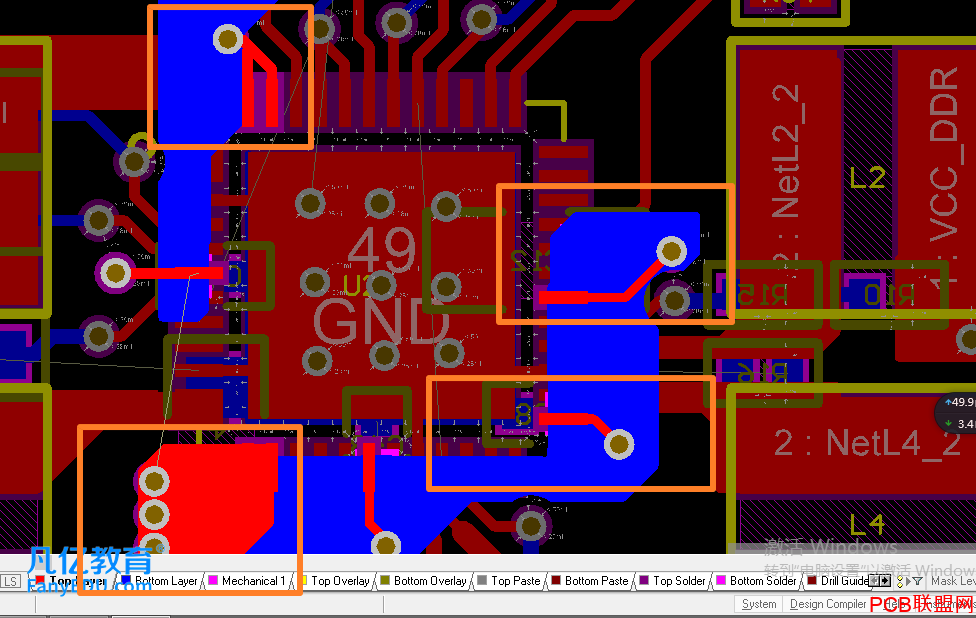The width and height of the screenshot is (976, 618).
Task: Select the Mechanical 1 layer tab
Action: [x=250, y=581]
